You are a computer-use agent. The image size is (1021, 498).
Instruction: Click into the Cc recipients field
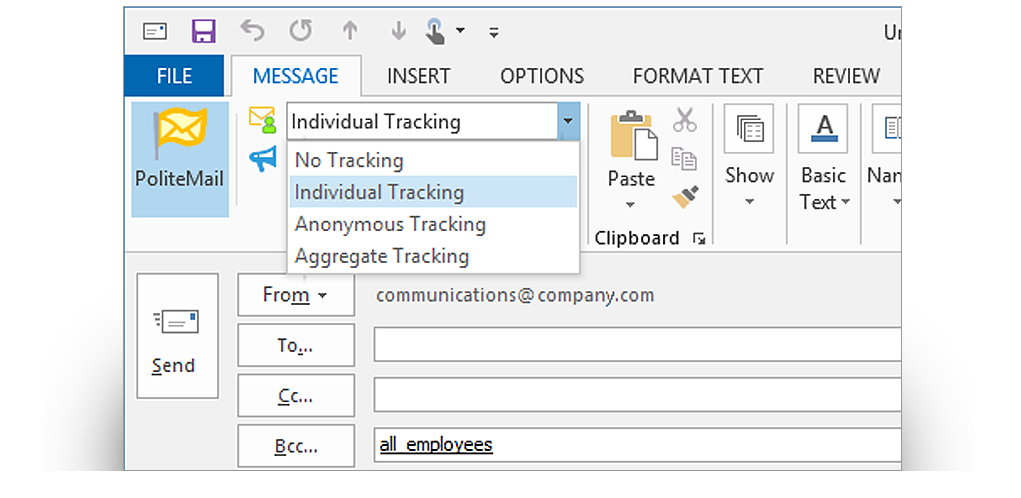point(637,395)
